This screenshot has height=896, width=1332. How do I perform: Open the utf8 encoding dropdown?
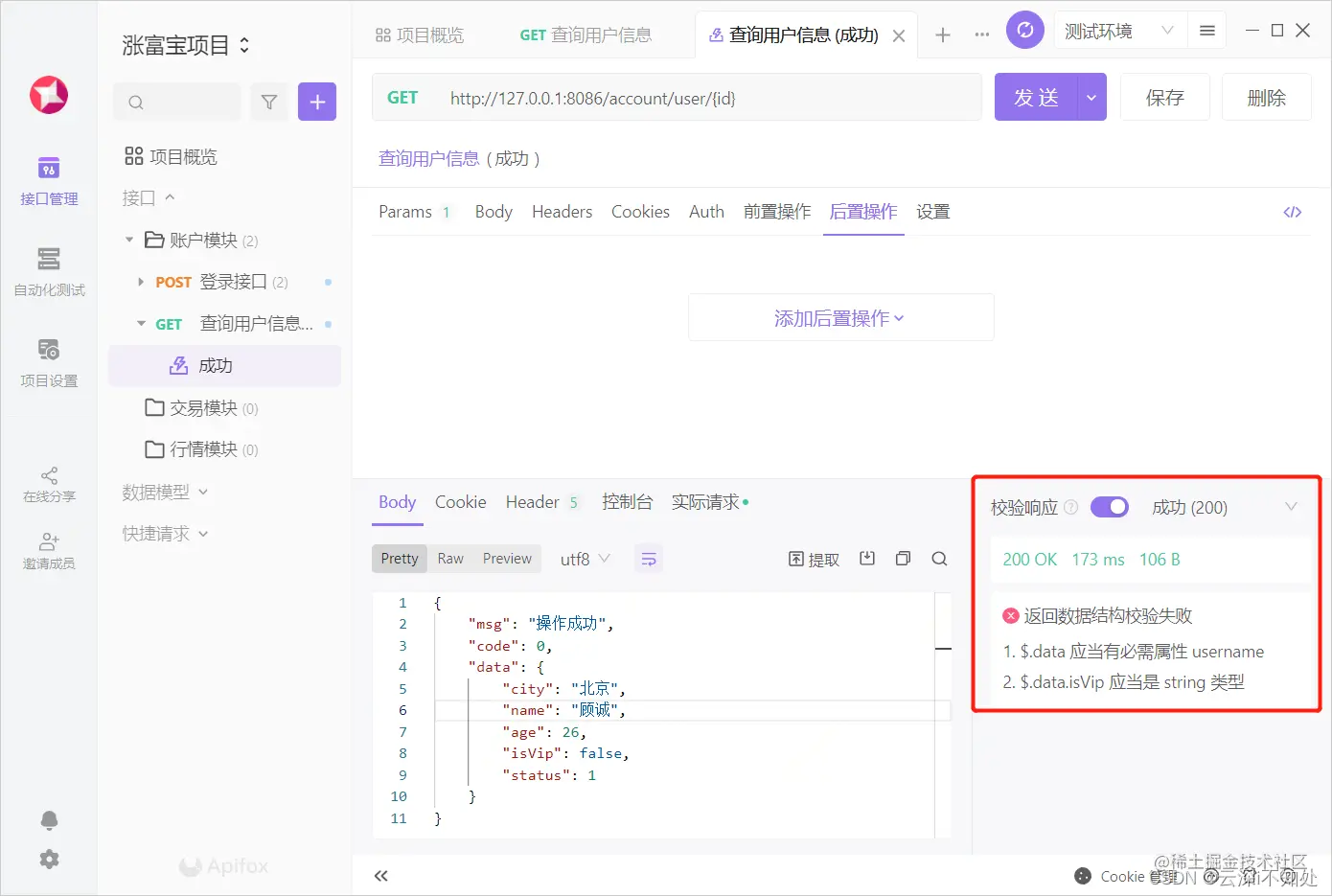(585, 559)
